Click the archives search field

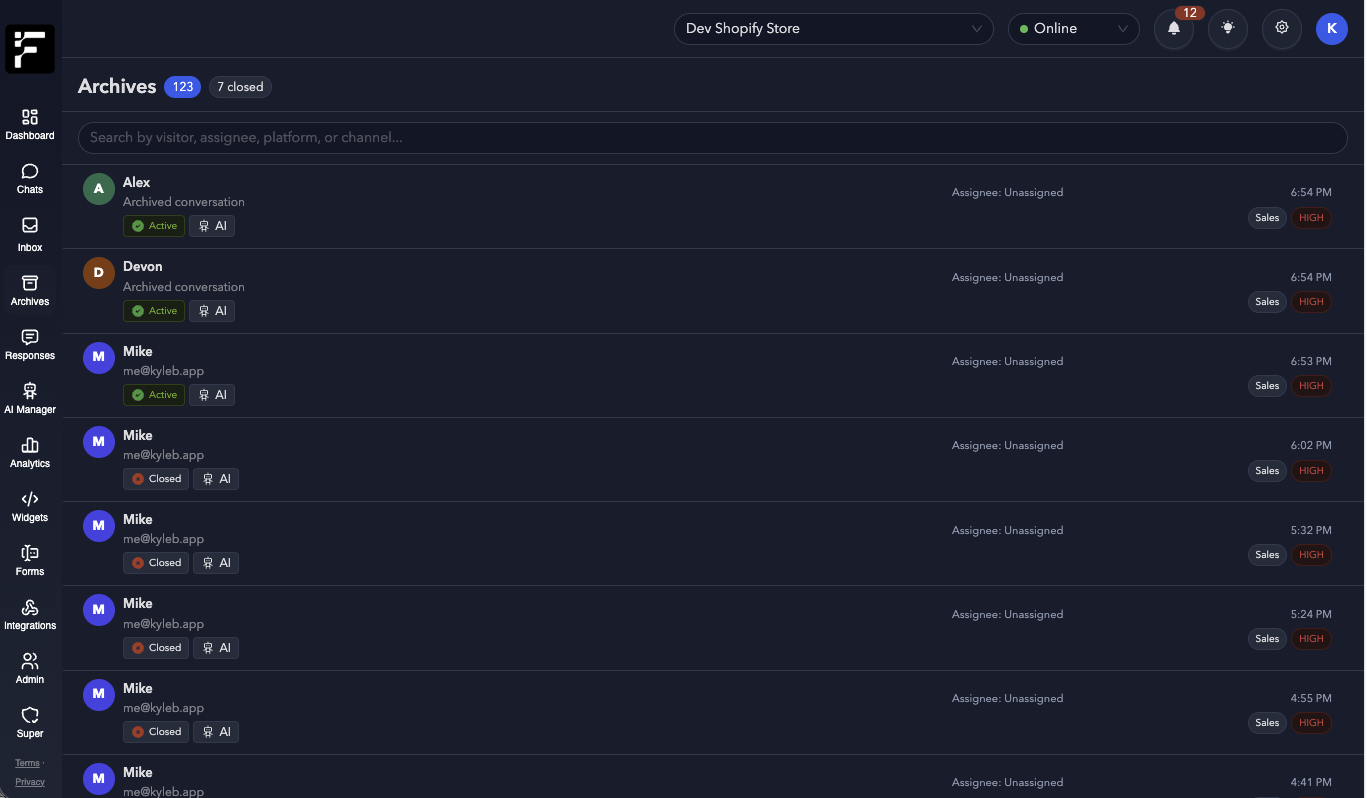coord(712,138)
